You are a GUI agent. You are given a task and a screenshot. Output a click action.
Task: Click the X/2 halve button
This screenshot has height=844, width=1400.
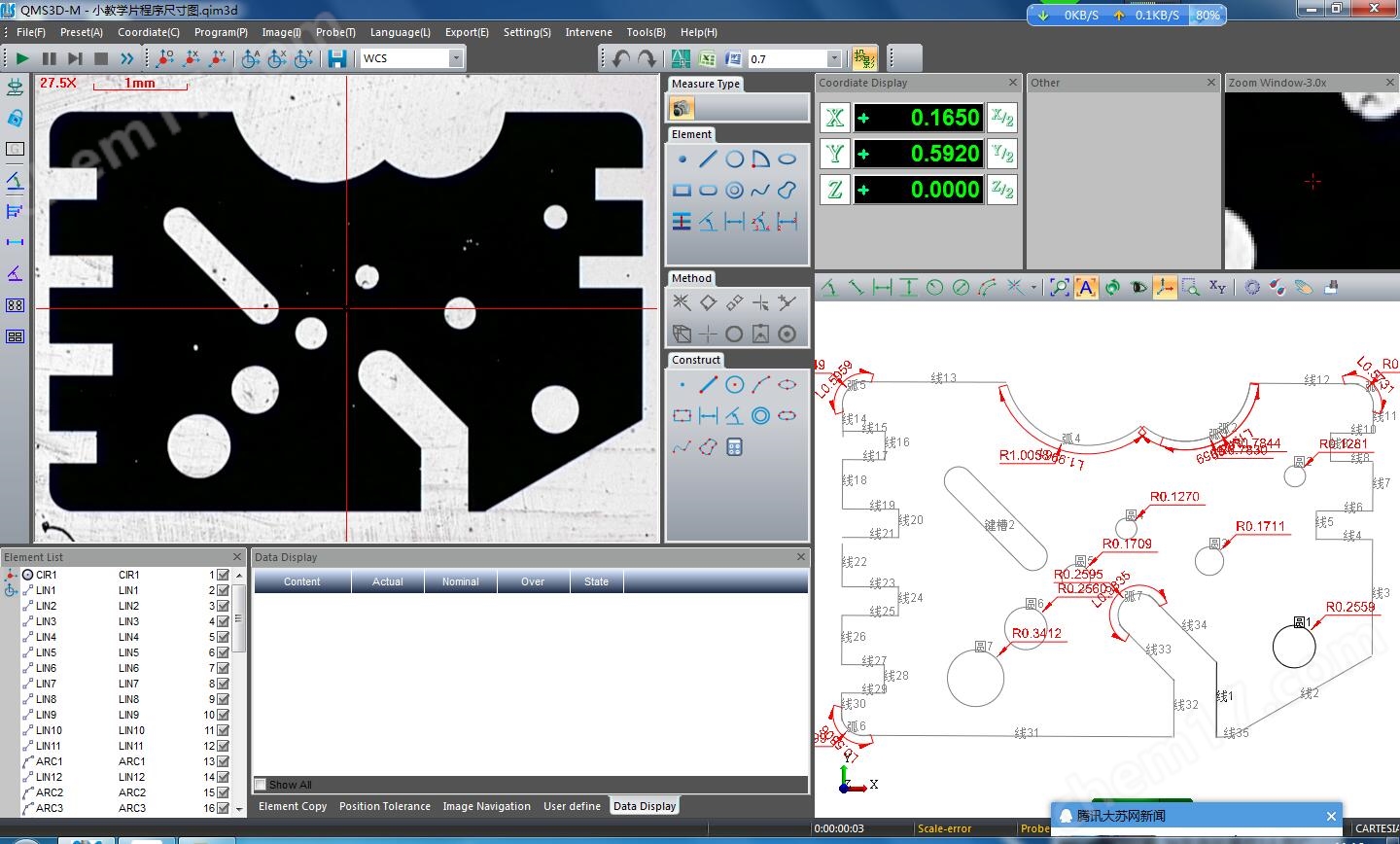coord(1002,118)
